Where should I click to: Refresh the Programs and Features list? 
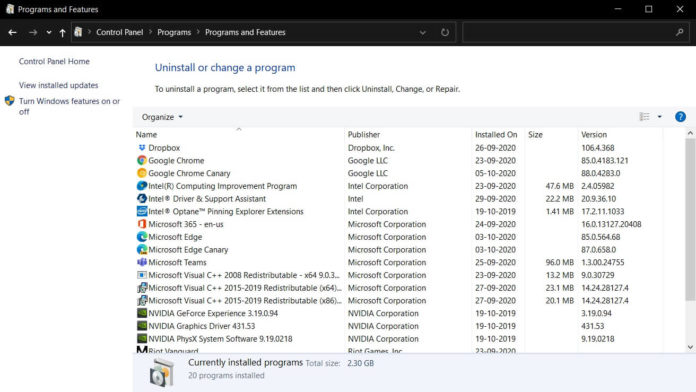coord(445,32)
